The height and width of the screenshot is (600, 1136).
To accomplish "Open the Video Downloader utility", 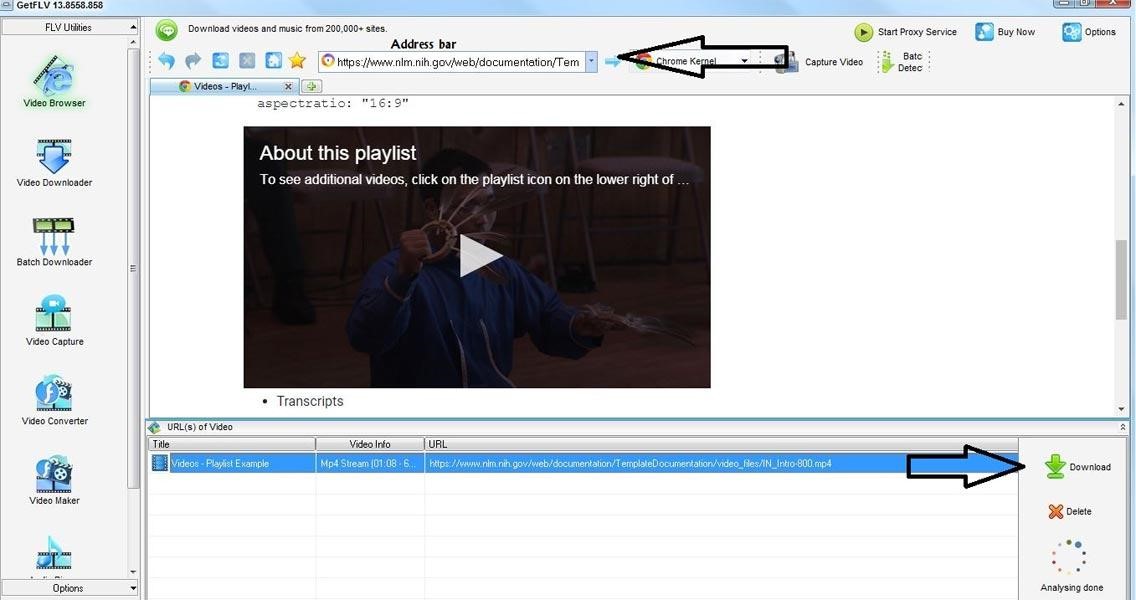I will (x=54, y=164).
